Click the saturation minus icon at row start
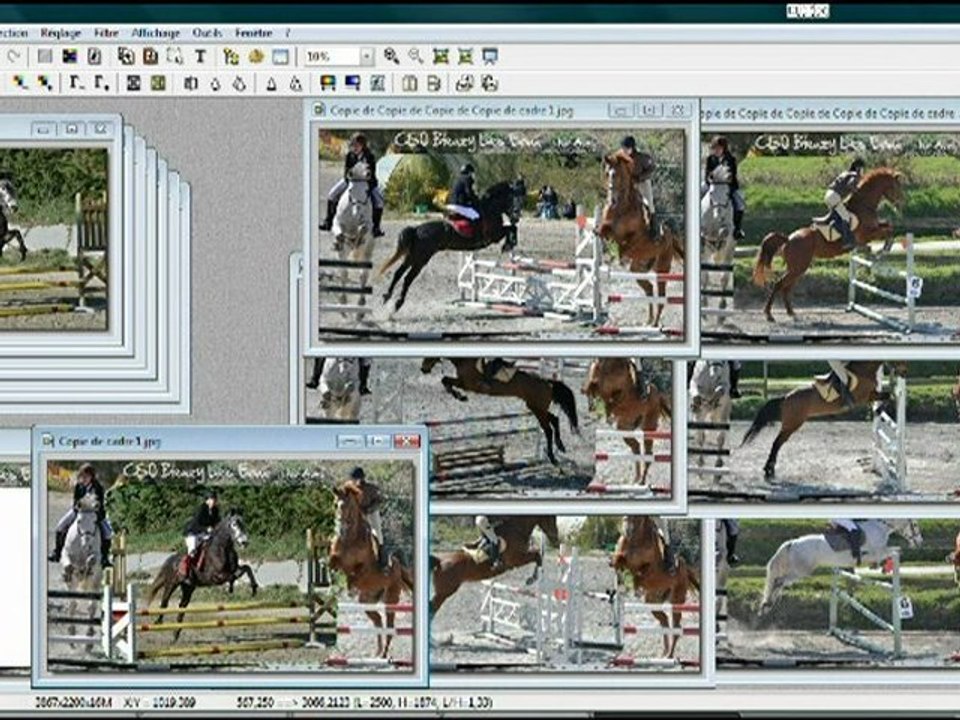 20,83
